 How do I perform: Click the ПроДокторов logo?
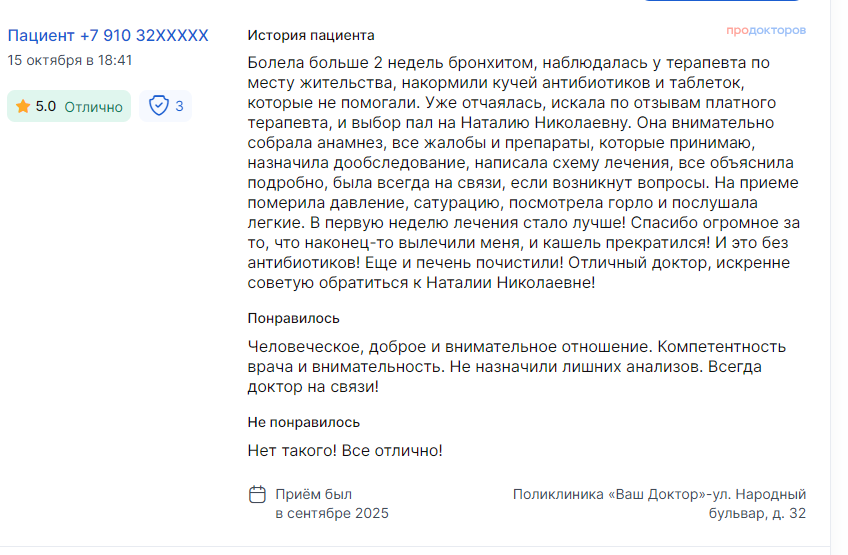click(x=765, y=31)
